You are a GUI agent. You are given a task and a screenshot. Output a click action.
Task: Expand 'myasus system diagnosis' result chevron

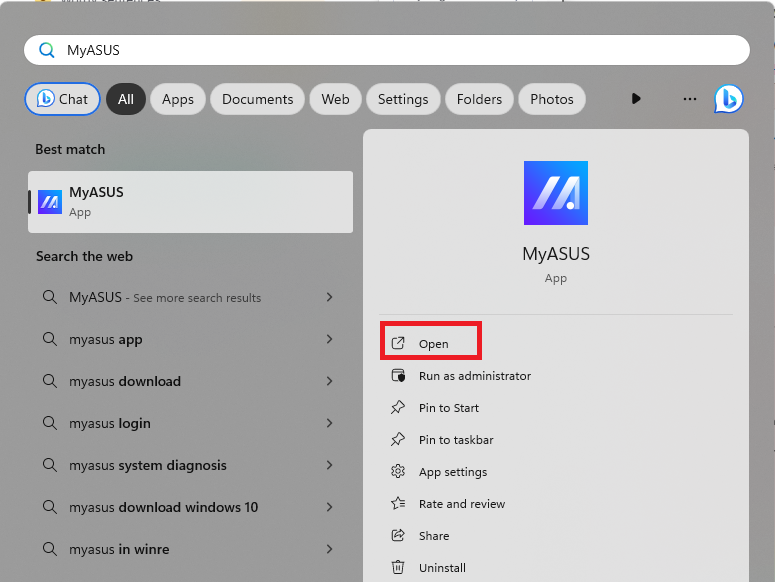[329, 465]
